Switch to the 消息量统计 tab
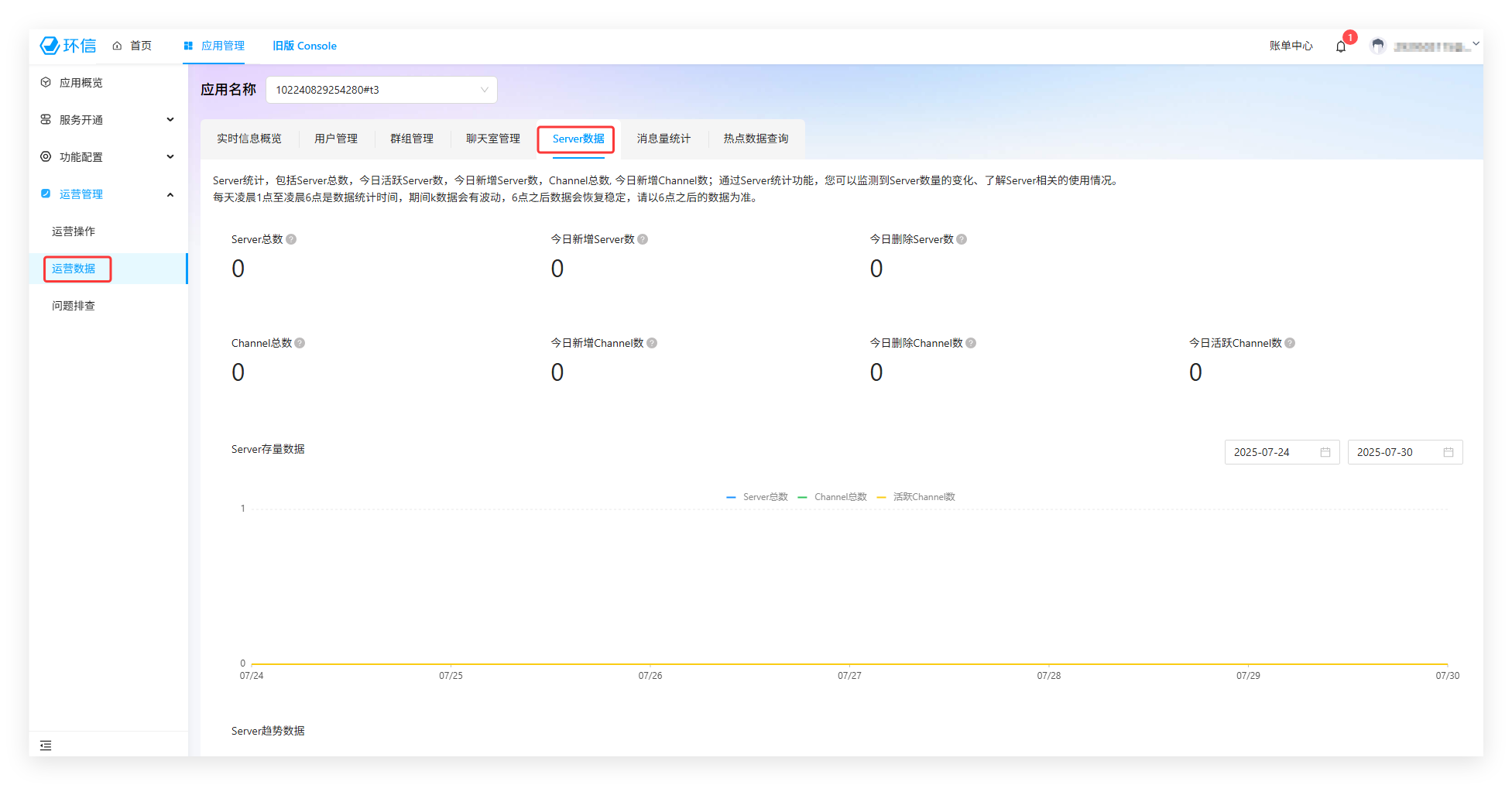The width and height of the screenshot is (1512, 785). pyautogui.click(x=663, y=139)
